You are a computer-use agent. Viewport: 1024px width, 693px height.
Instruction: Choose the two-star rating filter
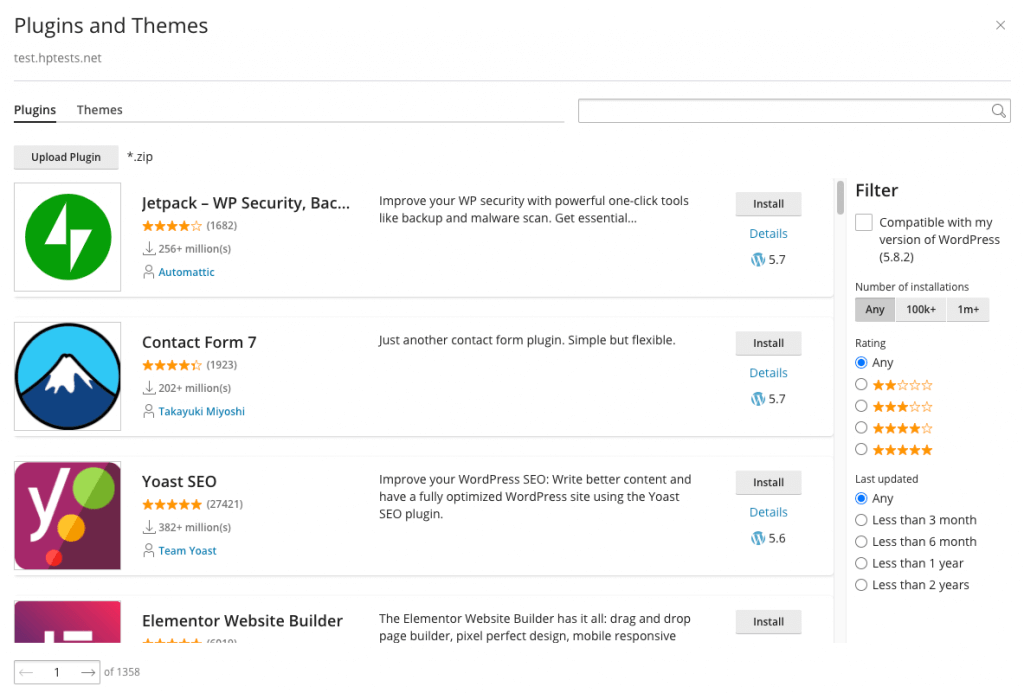tap(861, 384)
